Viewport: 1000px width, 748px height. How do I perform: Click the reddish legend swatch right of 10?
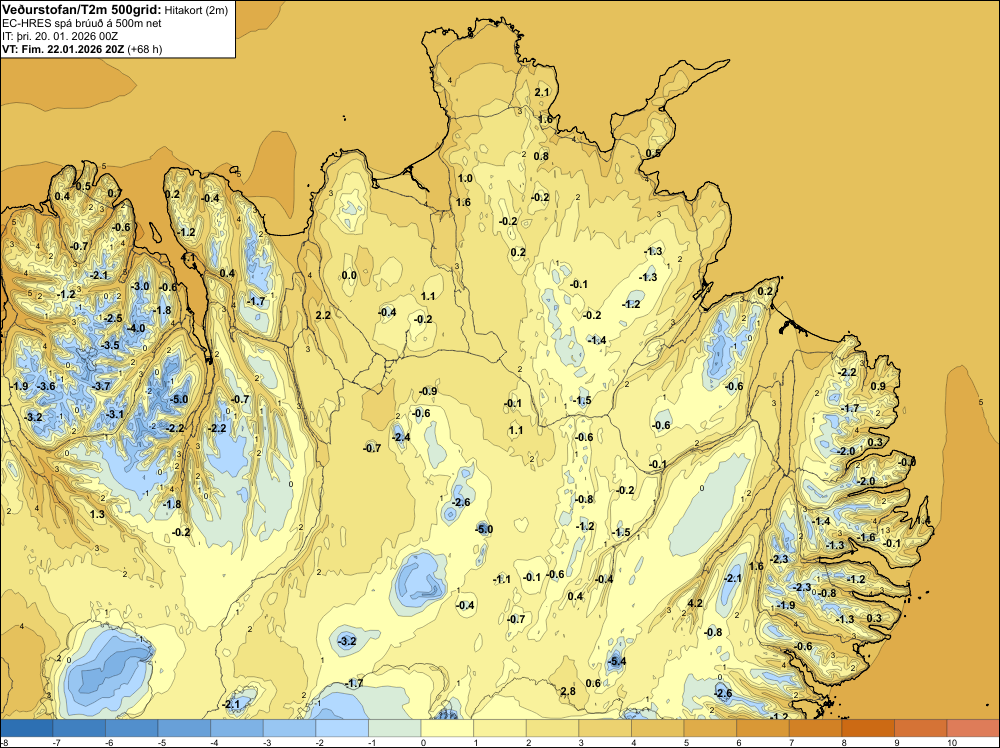coord(973,728)
